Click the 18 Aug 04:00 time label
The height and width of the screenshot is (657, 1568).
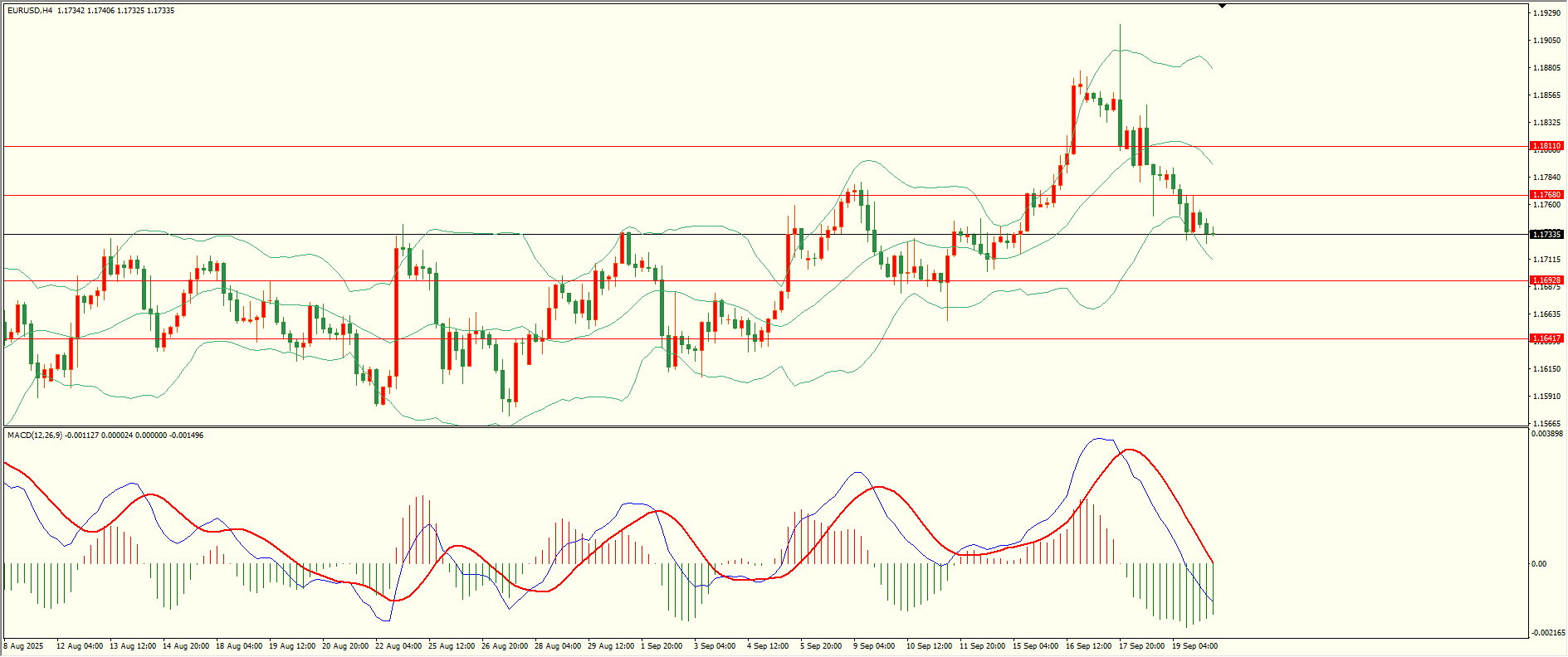pos(239,646)
